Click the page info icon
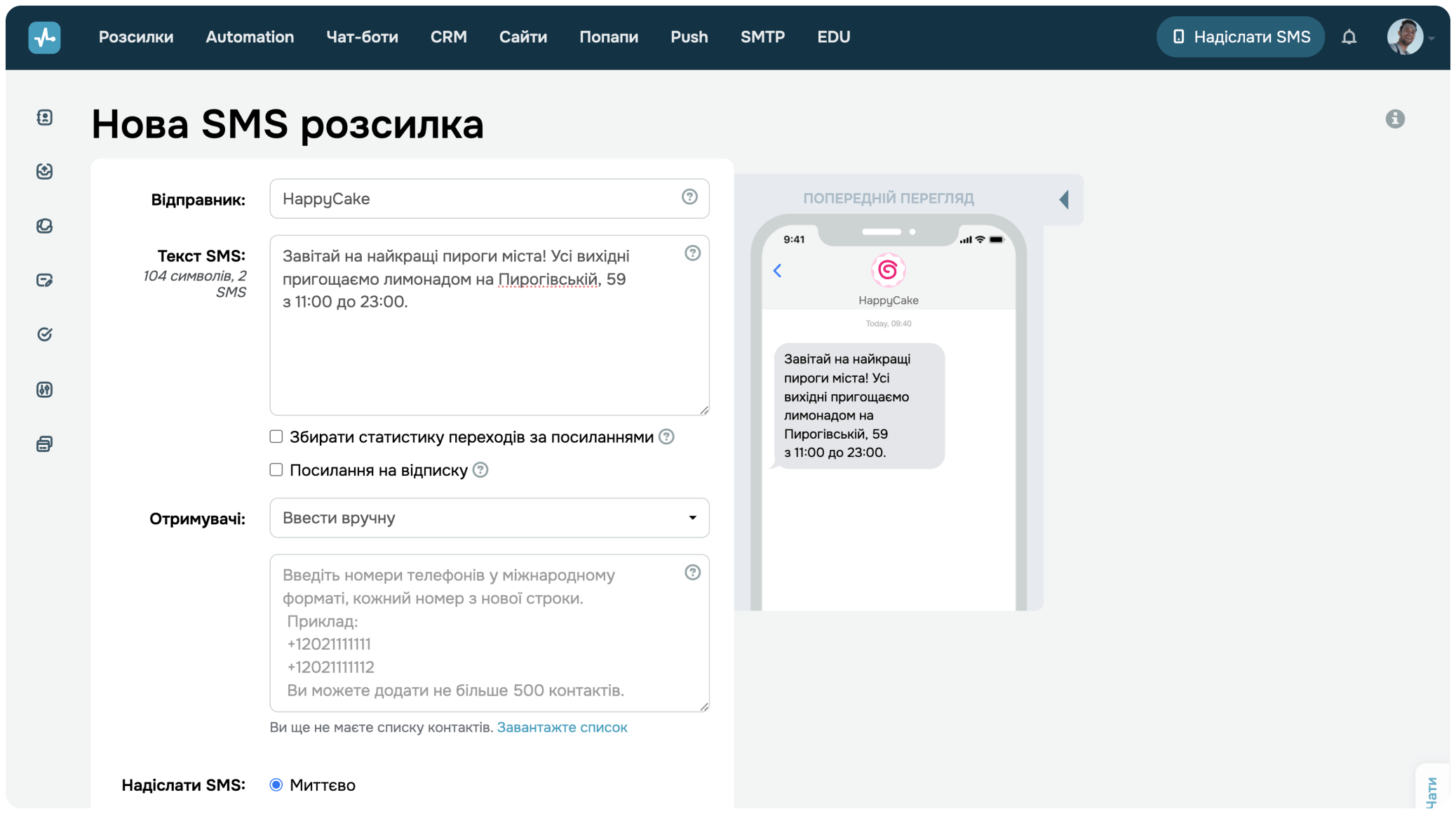Image resolution: width=1456 pixels, height=814 pixels. tap(1394, 119)
